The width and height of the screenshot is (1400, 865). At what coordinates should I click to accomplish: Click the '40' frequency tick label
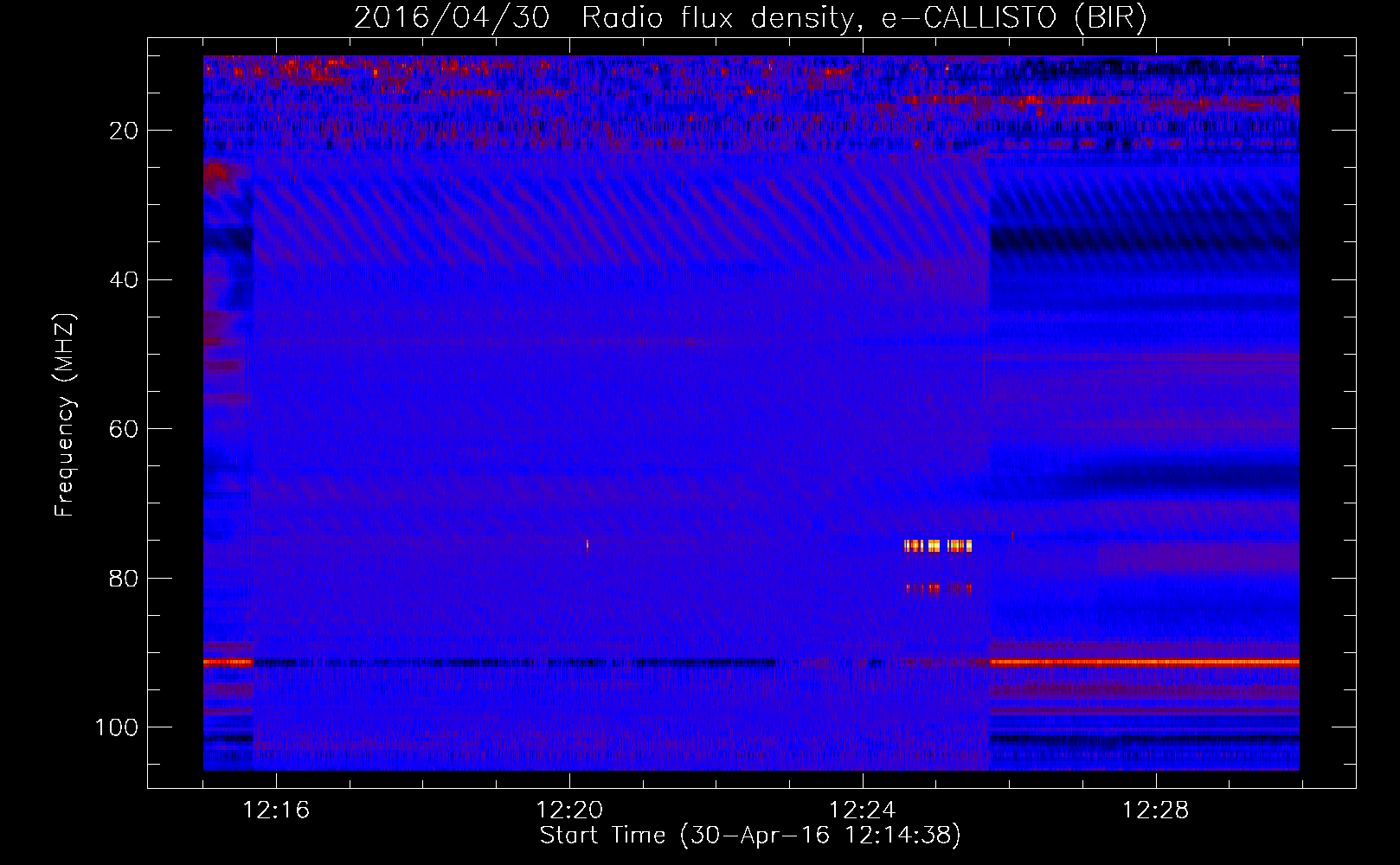125,280
